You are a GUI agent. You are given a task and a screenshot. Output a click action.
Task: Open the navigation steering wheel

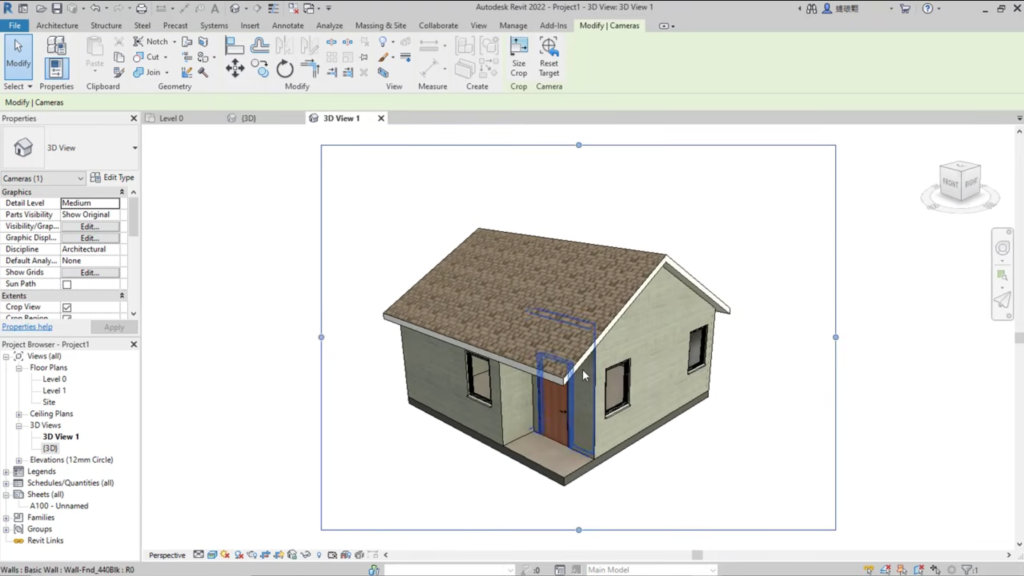click(x=1002, y=248)
